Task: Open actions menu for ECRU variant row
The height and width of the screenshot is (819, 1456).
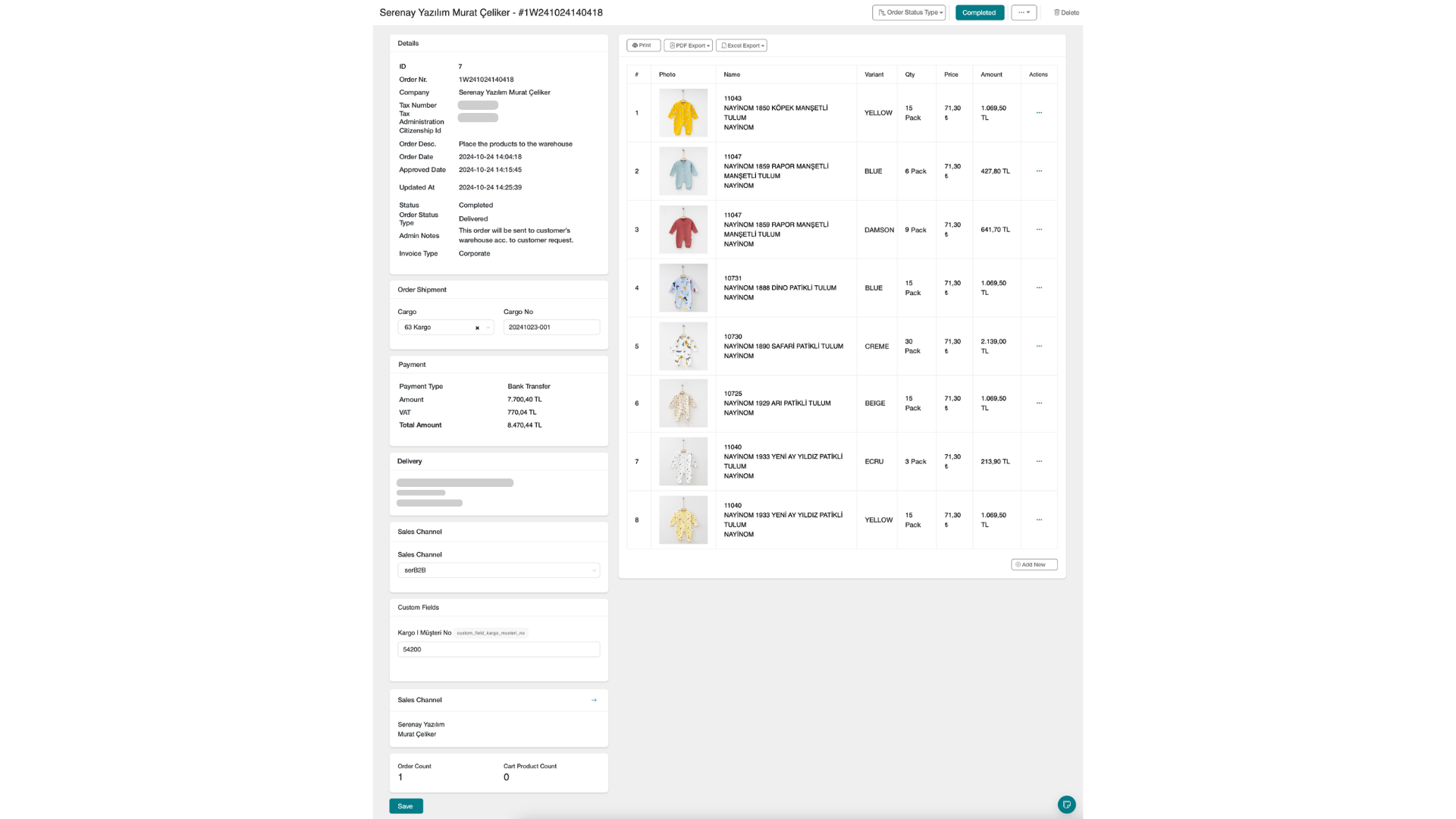Action: 1039,462
